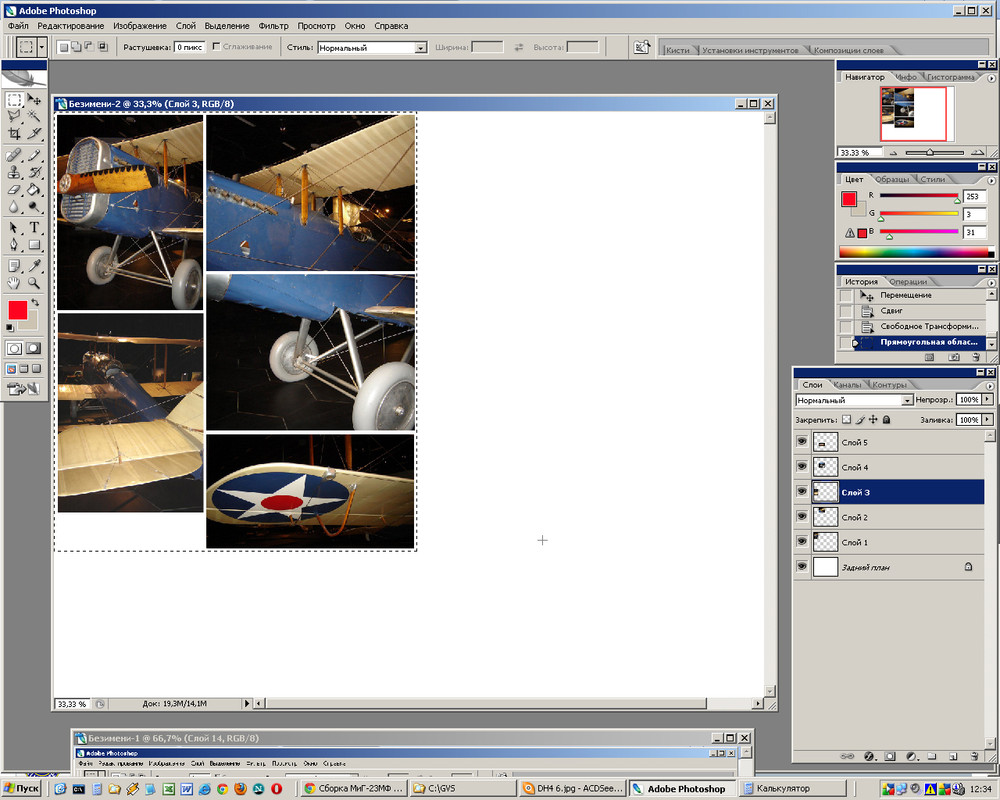Image resolution: width=1000 pixels, height=800 pixels.
Task: Open the Пуск start menu
Action: (x=22, y=789)
